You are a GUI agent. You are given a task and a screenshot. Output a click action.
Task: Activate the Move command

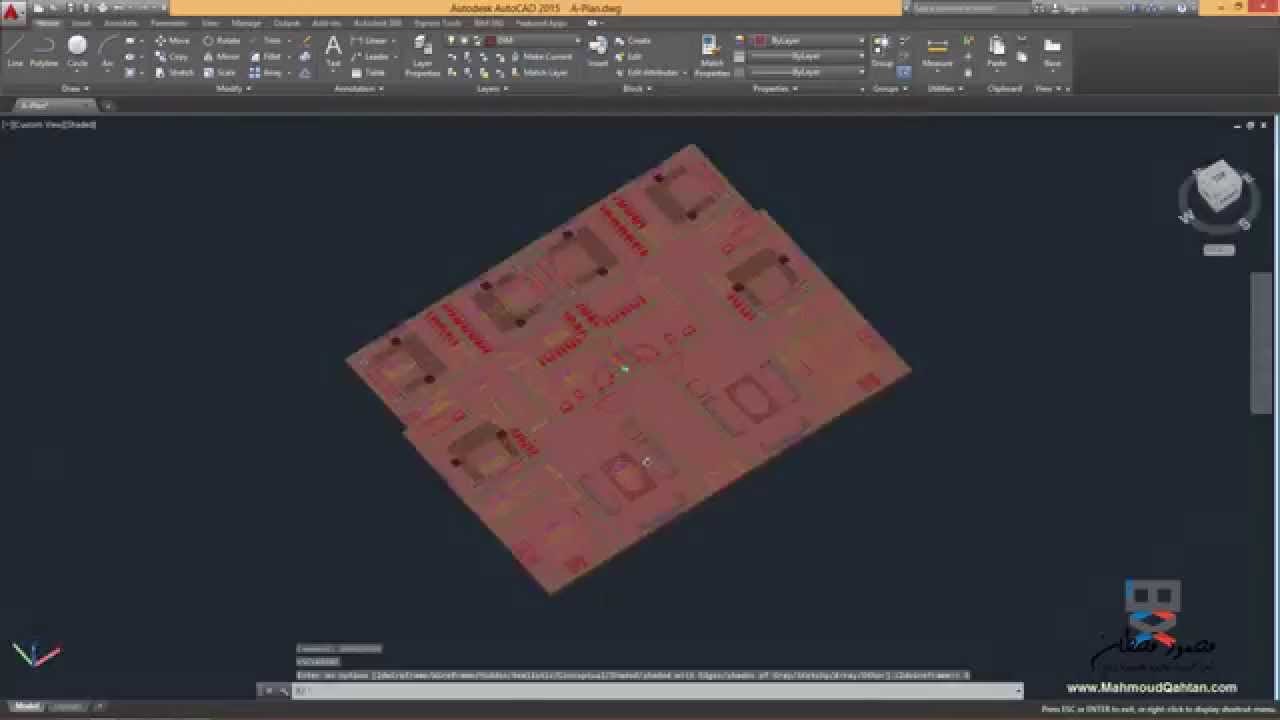point(172,41)
